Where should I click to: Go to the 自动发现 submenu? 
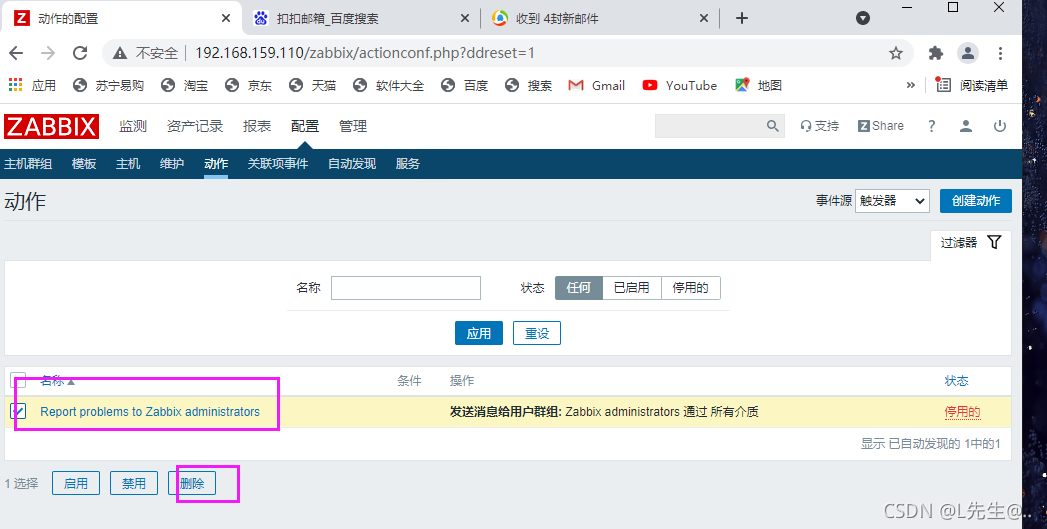pos(352,164)
